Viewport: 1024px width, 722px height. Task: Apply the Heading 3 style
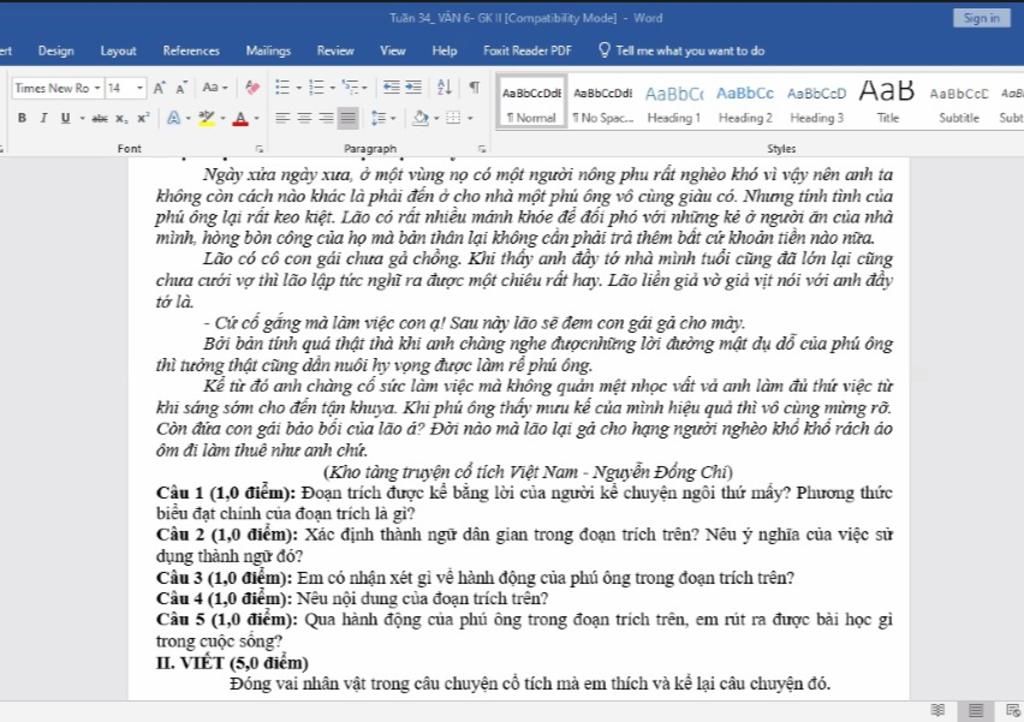(x=816, y=104)
